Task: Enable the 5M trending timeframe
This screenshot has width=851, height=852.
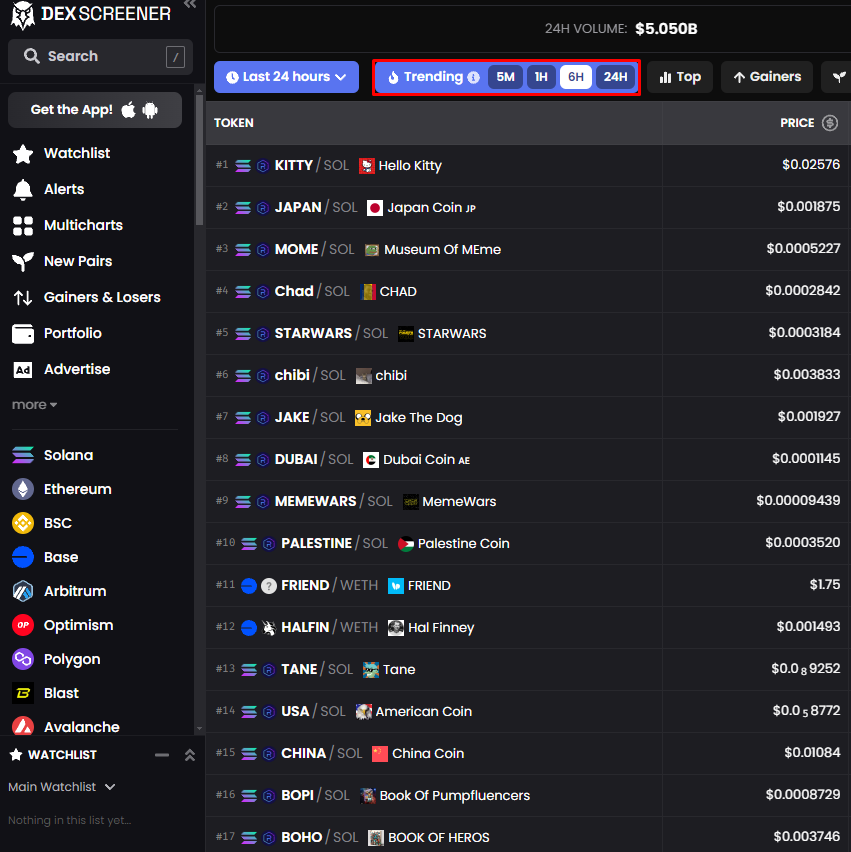Action: (505, 76)
